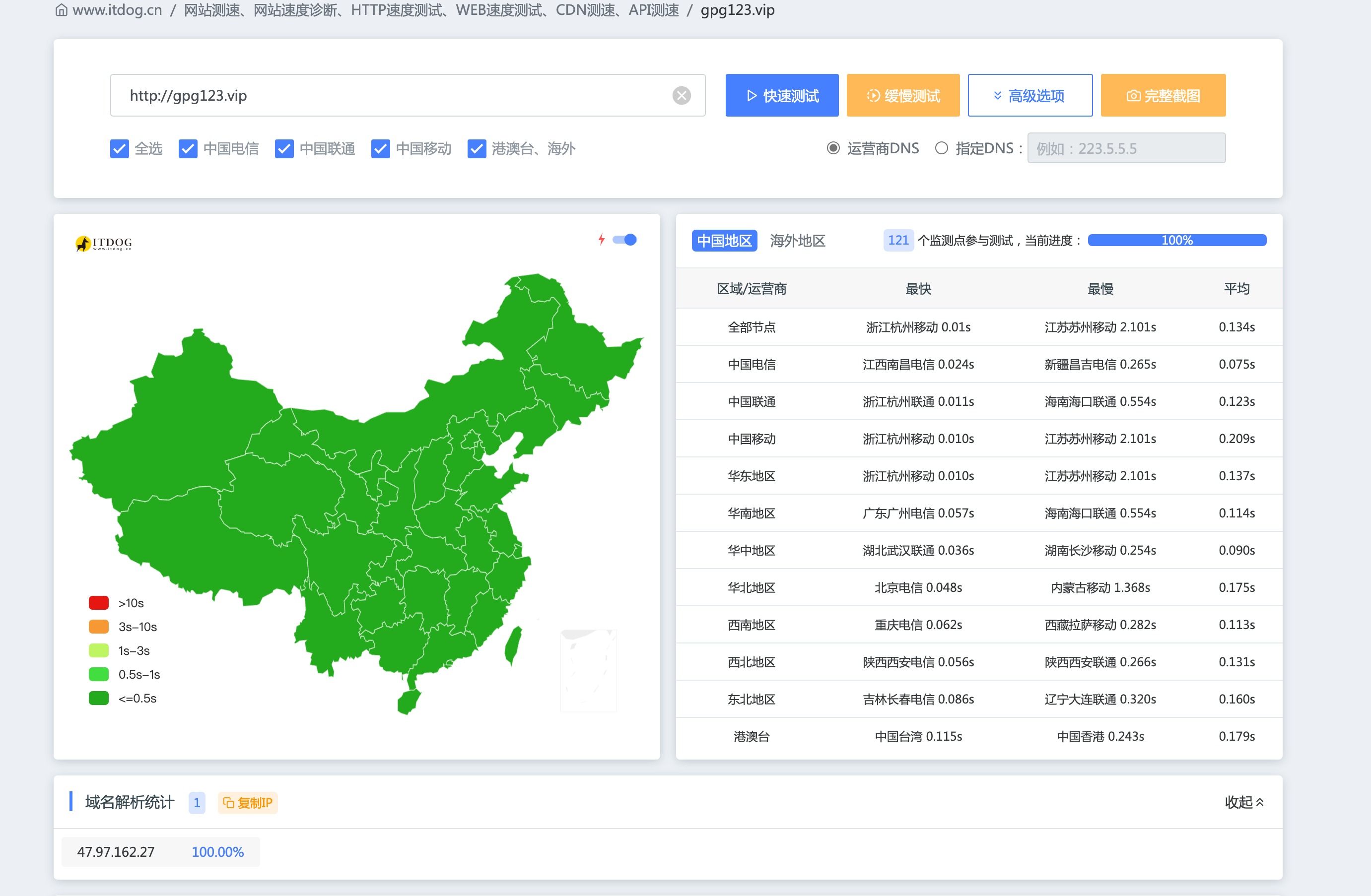Select the 中国地区 tab
1371x896 pixels.
(724, 241)
